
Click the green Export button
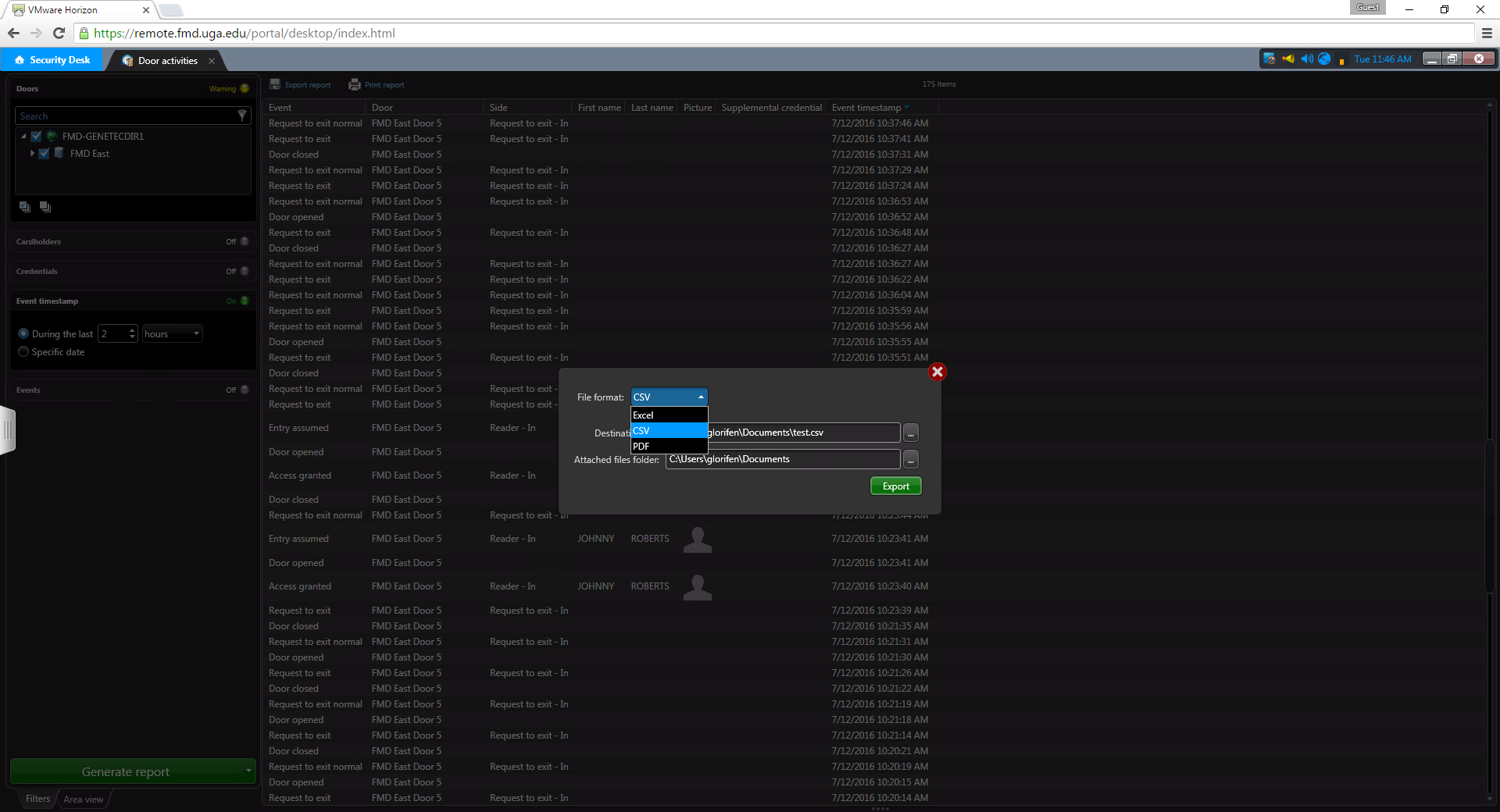coord(895,486)
